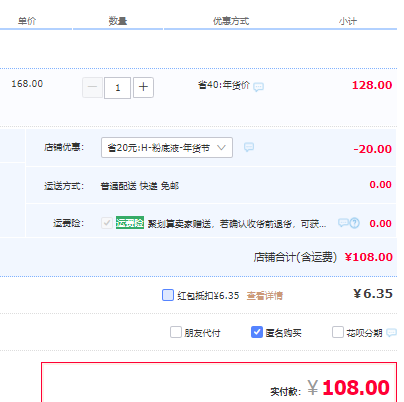Click the 小计 column header
The height and width of the screenshot is (402, 404).
tap(348, 21)
